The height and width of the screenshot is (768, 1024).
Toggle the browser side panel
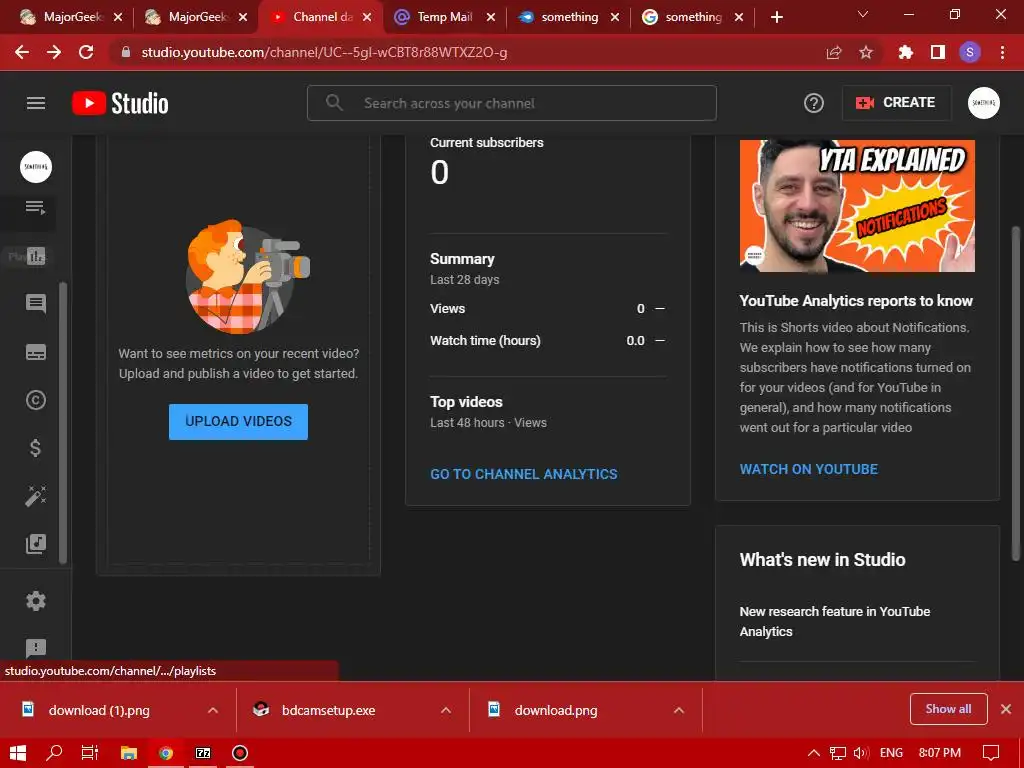(x=938, y=52)
